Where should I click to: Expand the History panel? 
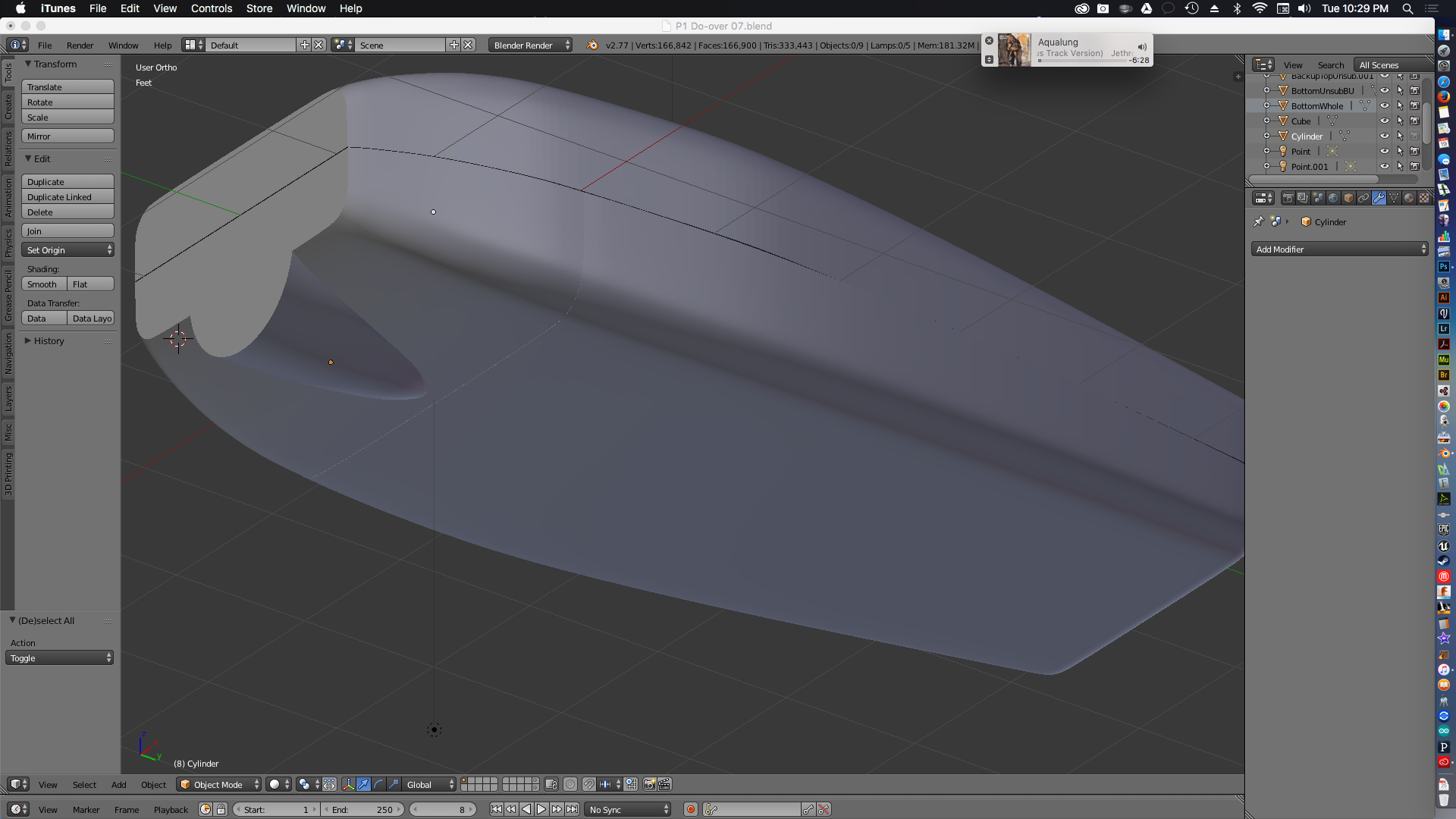tap(28, 340)
